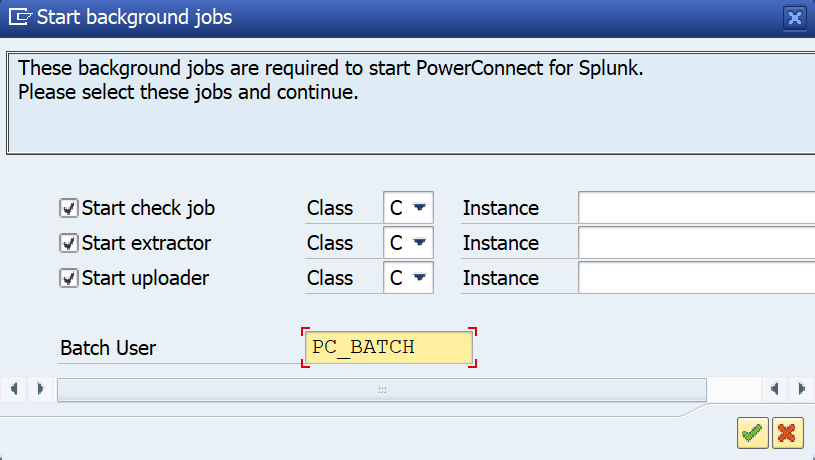Select the Instance field for uploader
This screenshot has width=815, height=460.
point(695,278)
